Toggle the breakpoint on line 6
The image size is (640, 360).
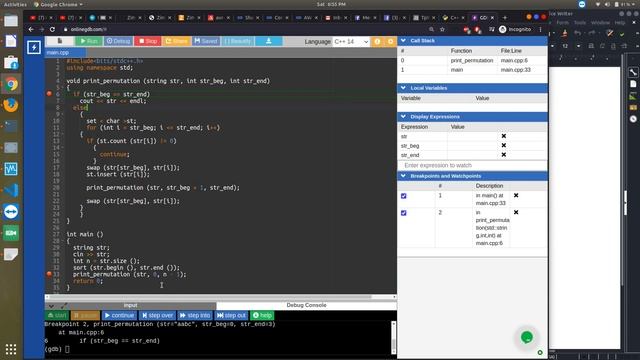[49, 94]
